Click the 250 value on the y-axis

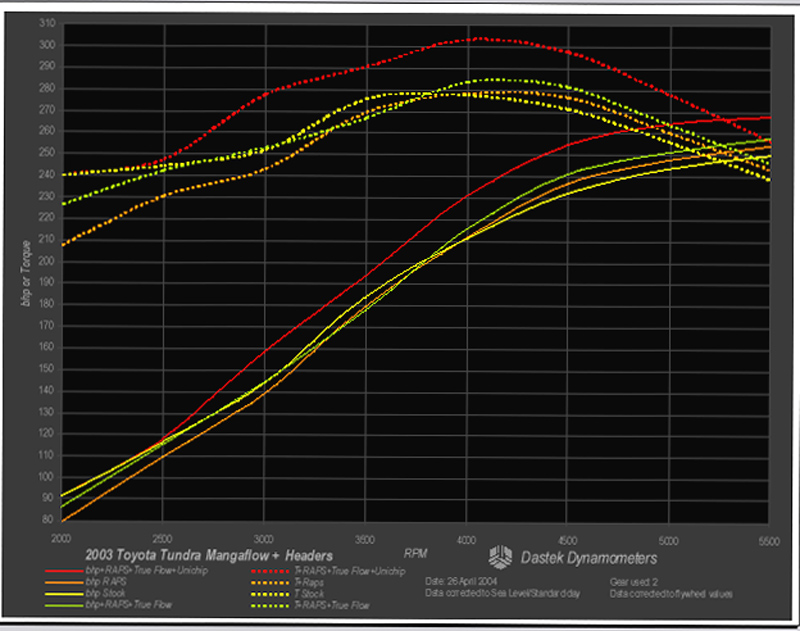tap(47, 153)
